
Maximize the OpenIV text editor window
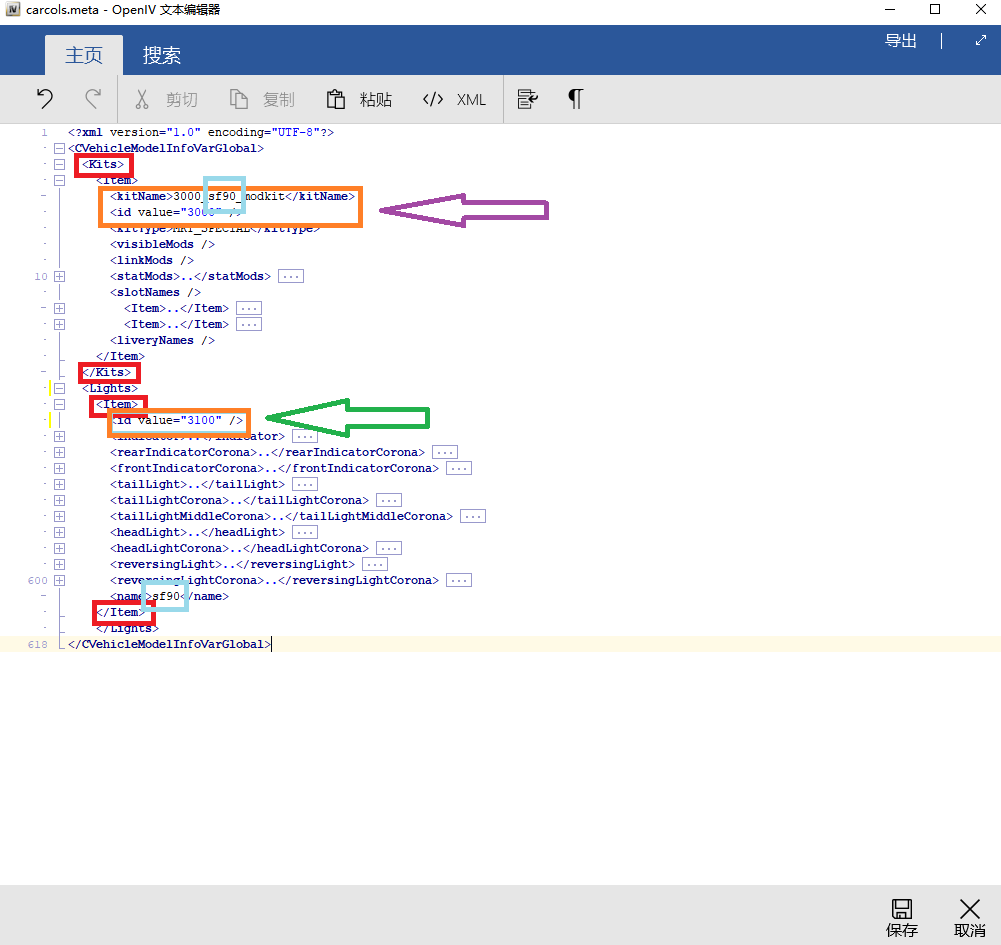point(935,10)
